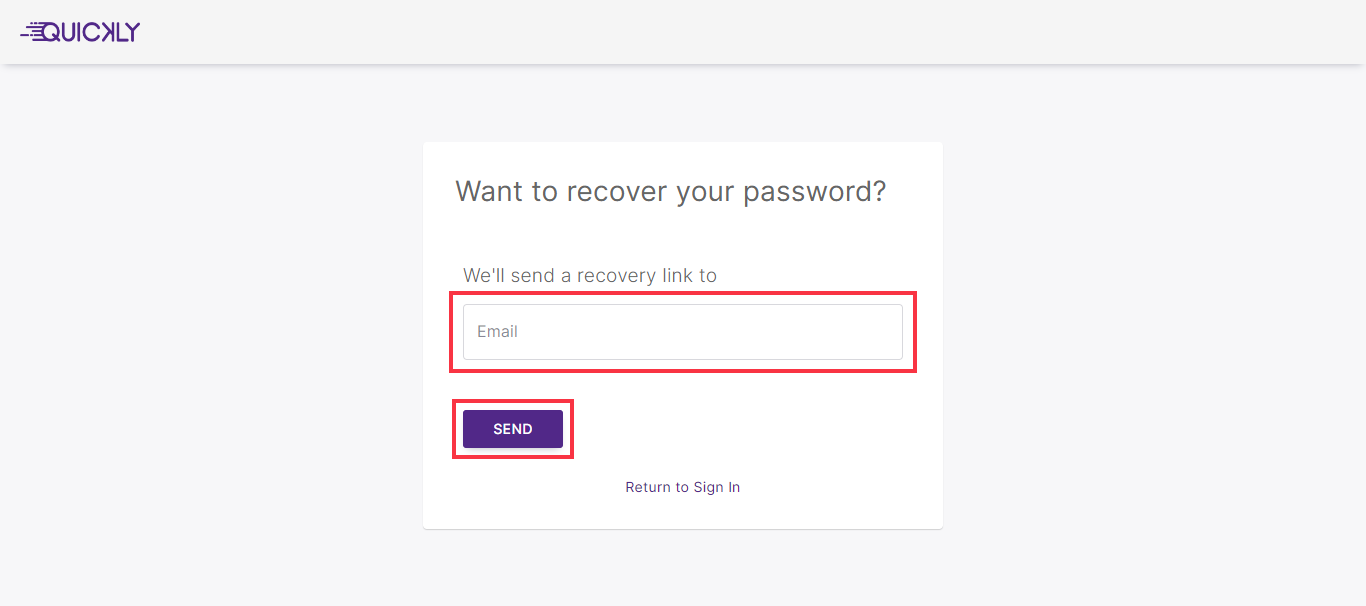
Task: Click the "Want to recover your password?" heading
Action: click(670, 191)
